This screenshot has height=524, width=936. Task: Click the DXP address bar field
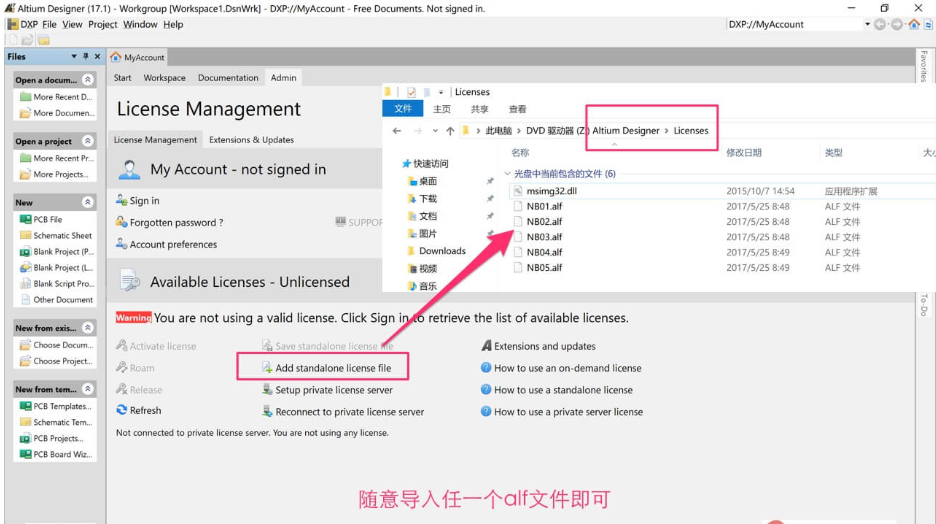(794, 24)
